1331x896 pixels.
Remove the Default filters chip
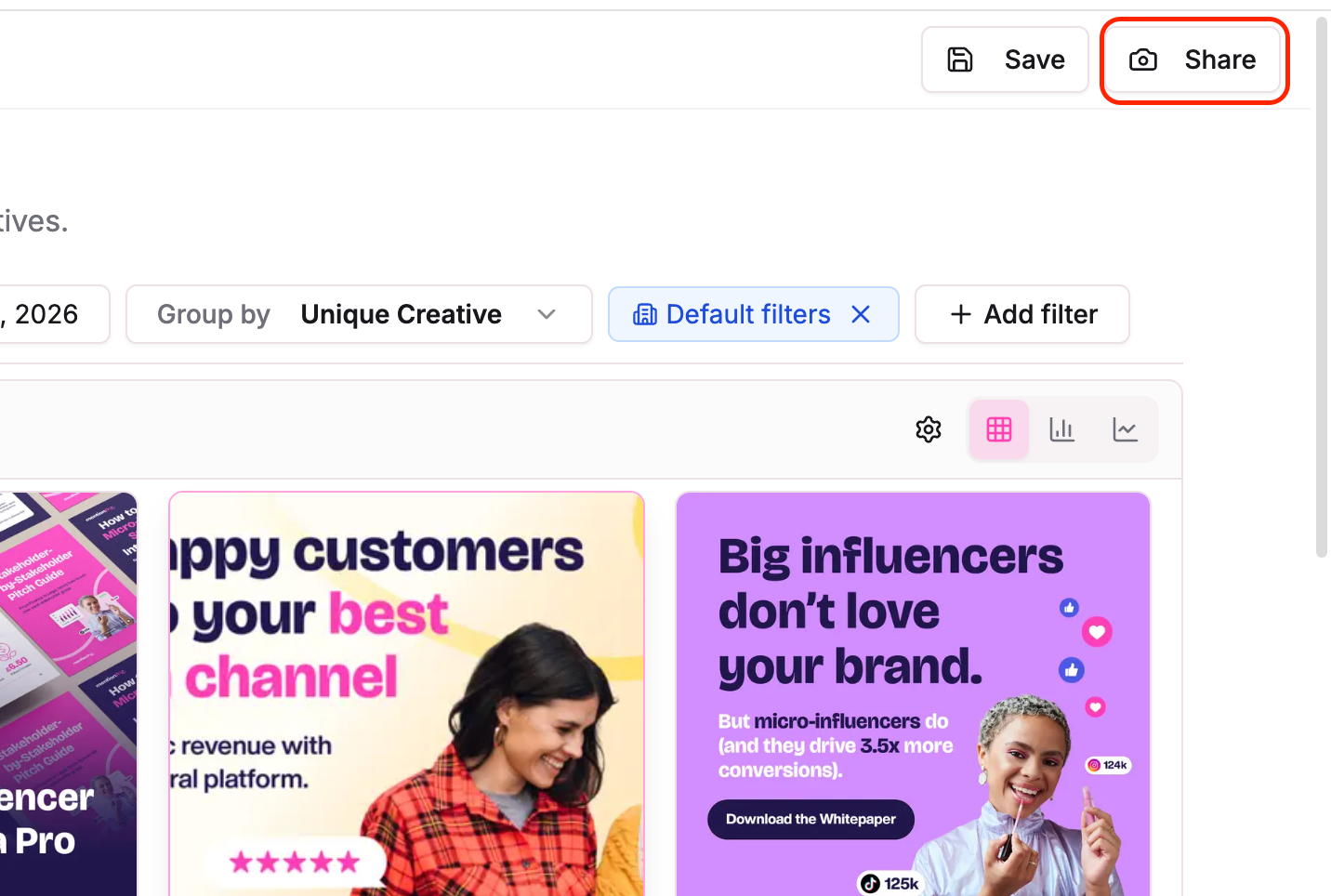(x=861, y=314)
